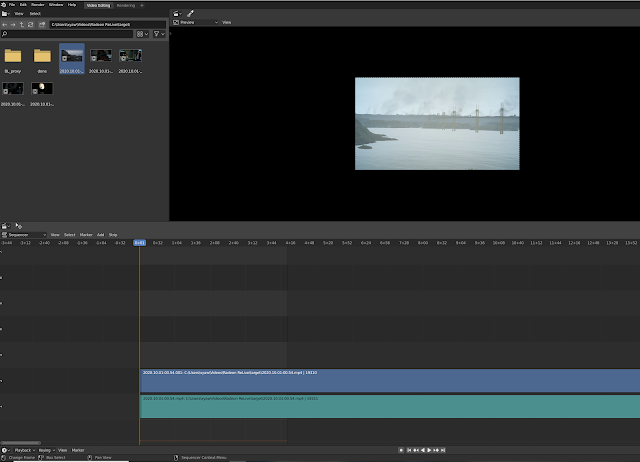Add a new workspace with plus tab

142,5
